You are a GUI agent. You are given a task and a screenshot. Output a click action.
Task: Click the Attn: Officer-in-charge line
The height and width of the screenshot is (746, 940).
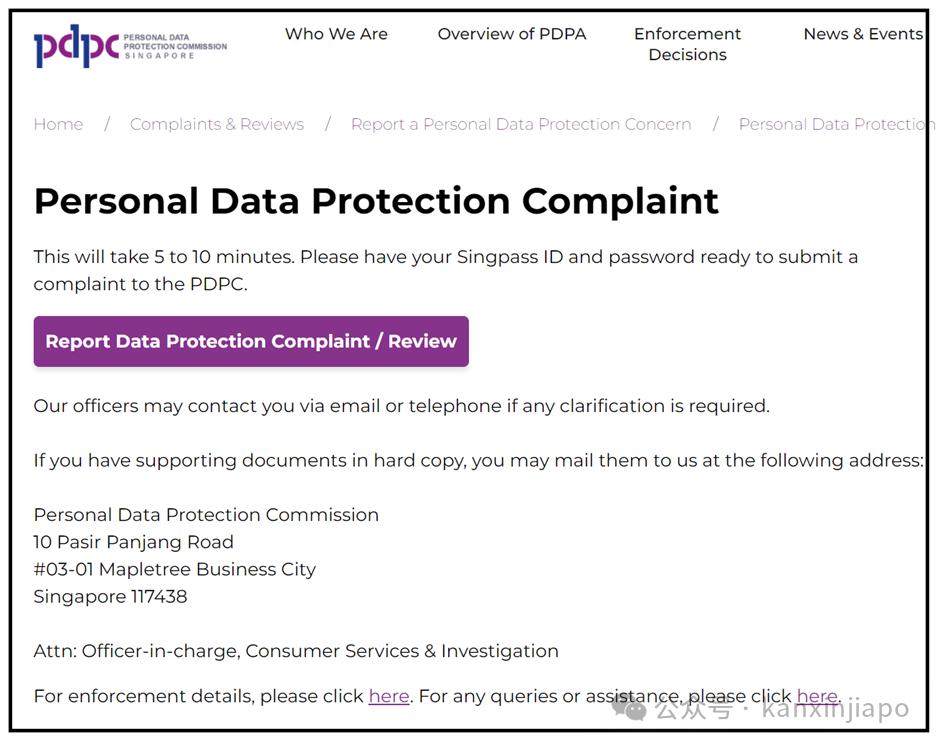click(x=296, y=651)
